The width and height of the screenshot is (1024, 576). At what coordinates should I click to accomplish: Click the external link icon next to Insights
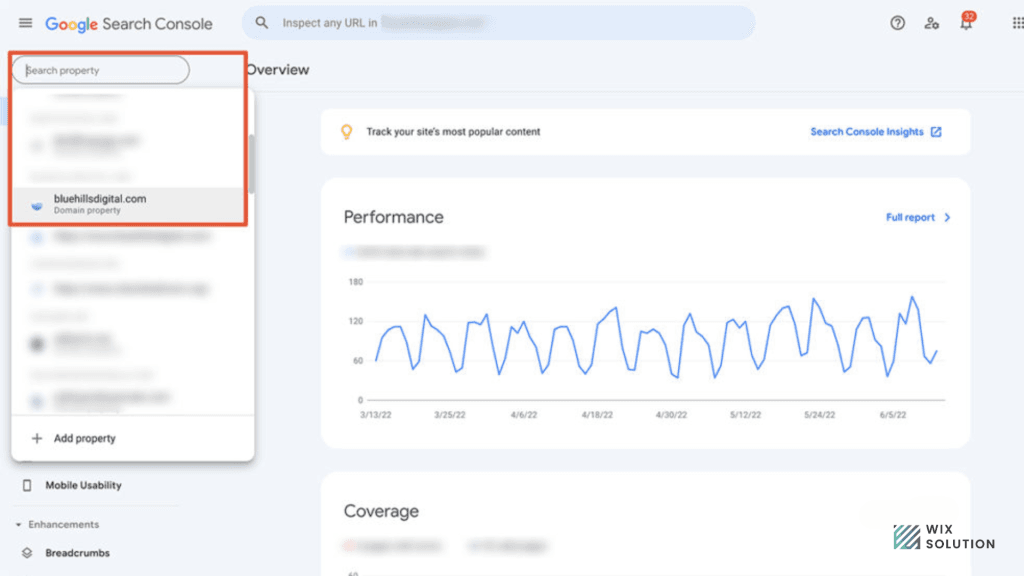point(936,132)
